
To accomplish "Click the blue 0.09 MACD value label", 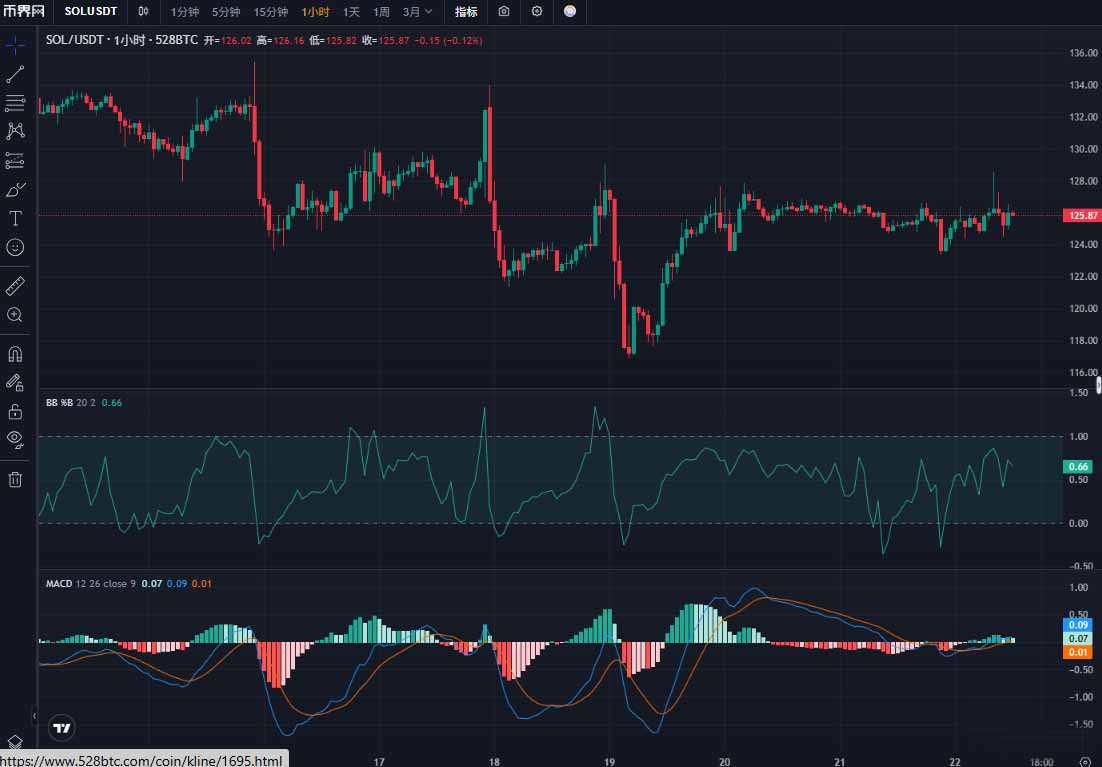I will pos(1078,625).
